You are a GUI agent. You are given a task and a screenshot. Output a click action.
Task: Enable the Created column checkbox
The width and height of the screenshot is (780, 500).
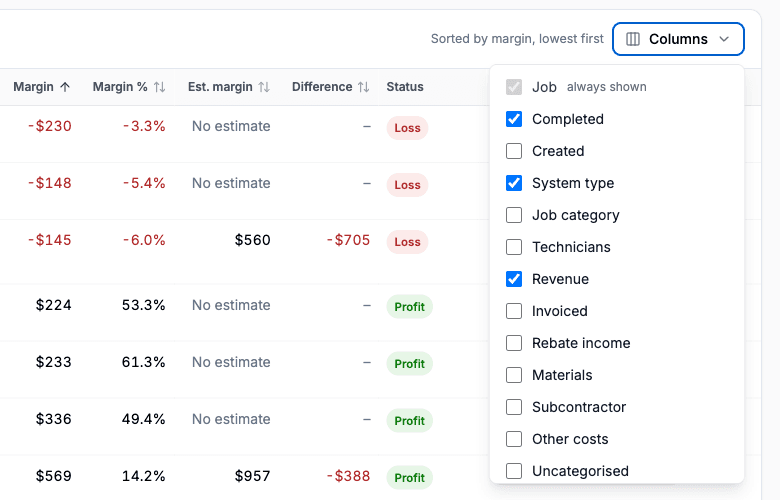click(x=514, y=151)
